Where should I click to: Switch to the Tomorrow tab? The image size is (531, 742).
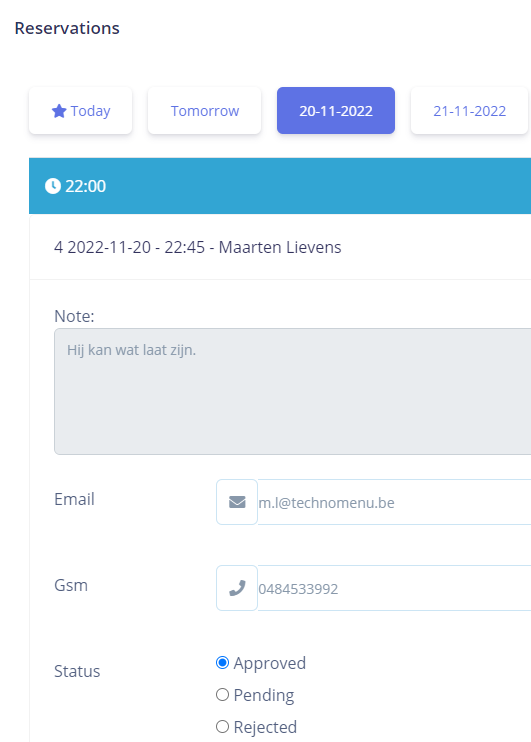pos(204,111)
